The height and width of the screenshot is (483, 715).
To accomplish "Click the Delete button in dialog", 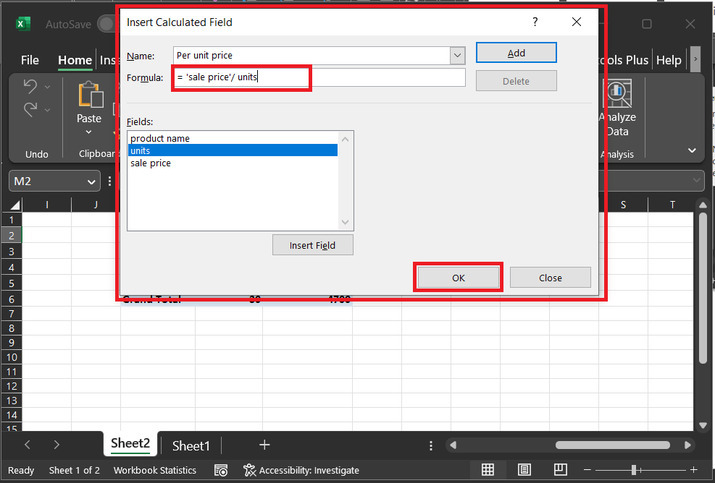I will [516, 81].
